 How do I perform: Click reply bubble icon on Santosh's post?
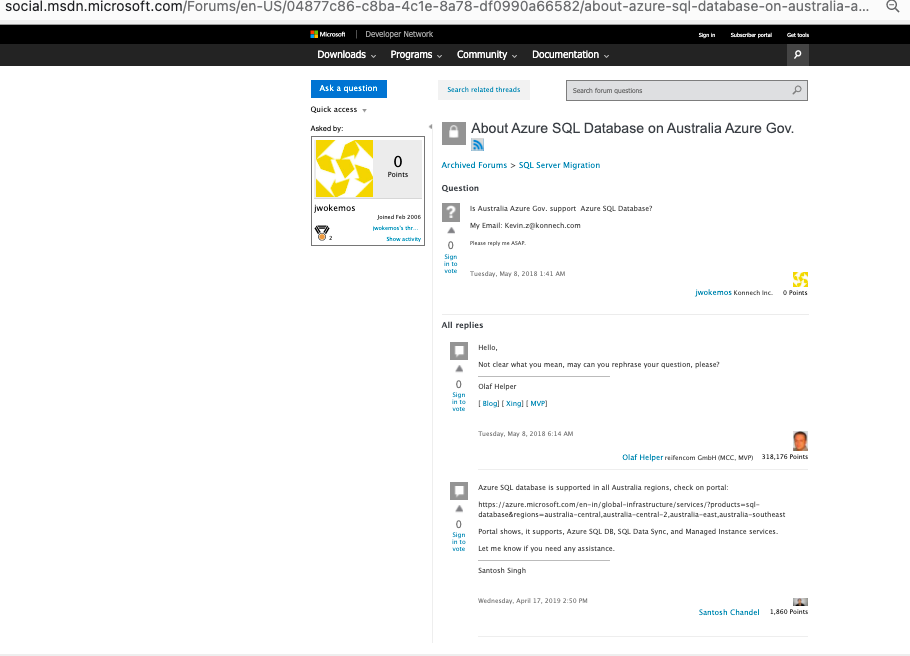[459, 491]
